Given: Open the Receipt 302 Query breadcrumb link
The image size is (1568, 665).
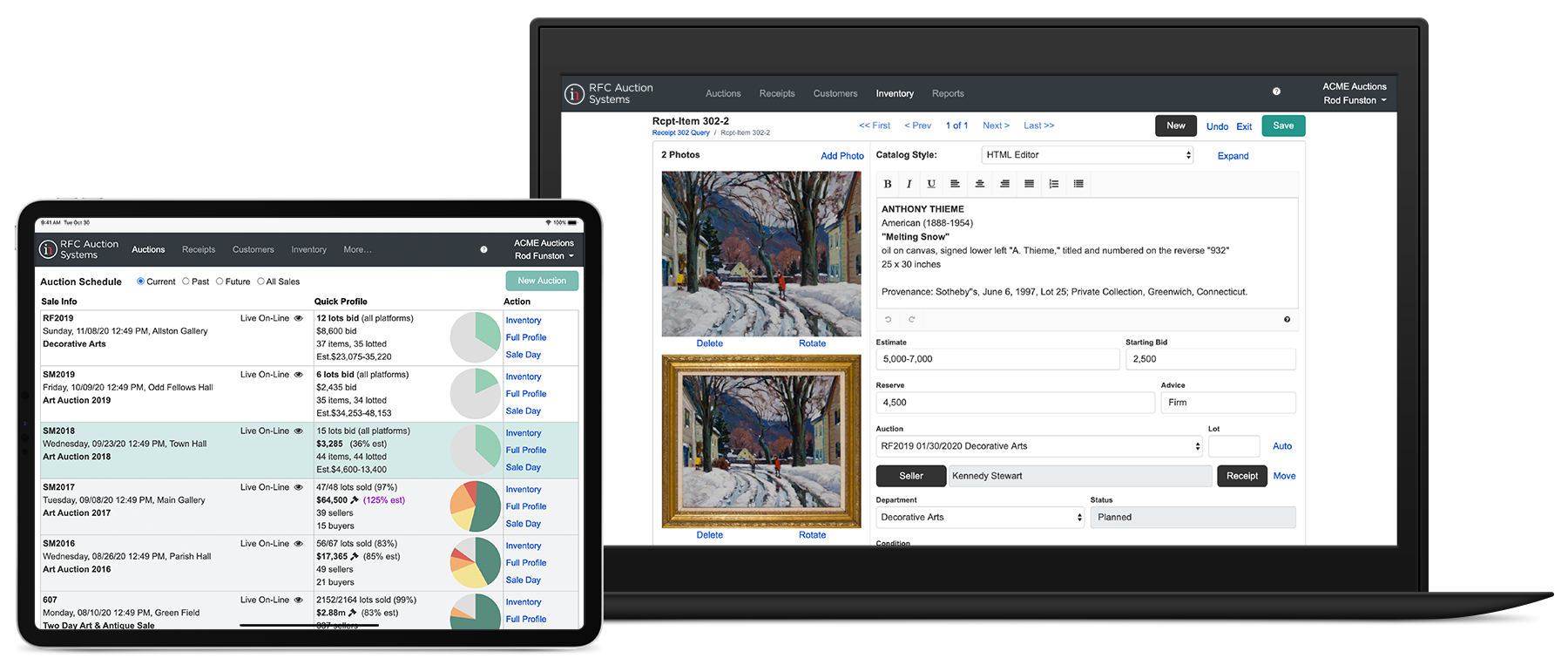Looking at the screenshot, I should point(681,133).
